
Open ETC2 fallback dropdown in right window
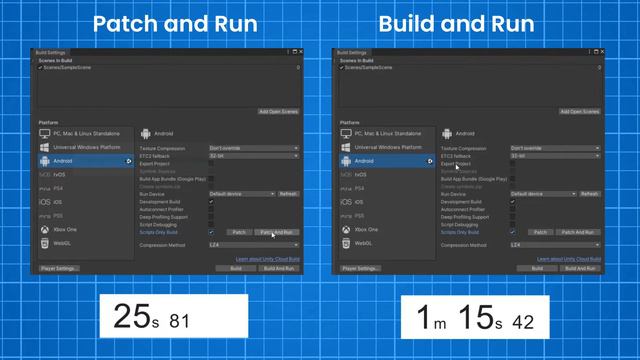[x=555, y=156]
